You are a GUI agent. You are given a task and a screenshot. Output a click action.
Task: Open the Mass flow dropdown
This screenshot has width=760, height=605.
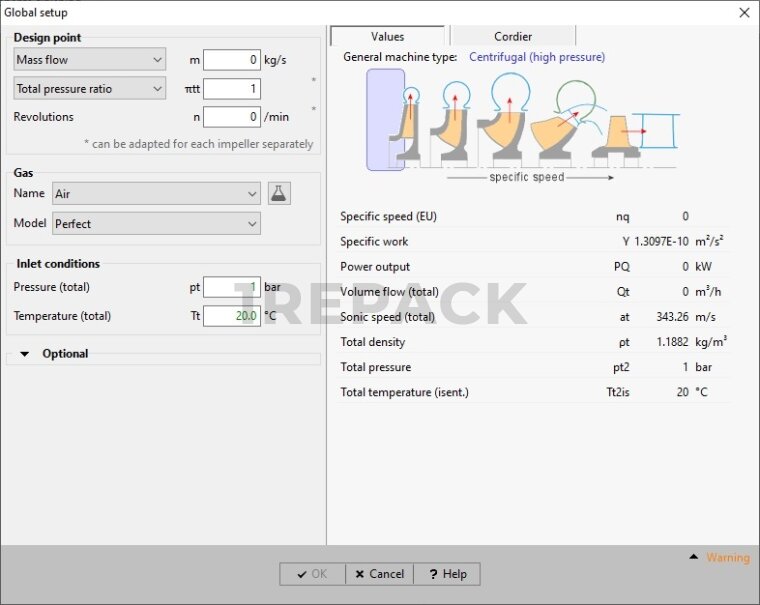click(89, 60)
